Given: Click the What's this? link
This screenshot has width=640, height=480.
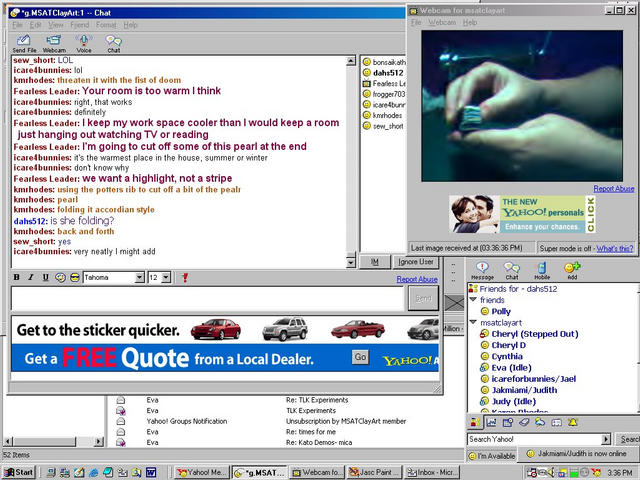Looking at the screenshot, I should pyautogui.click(x=615, y=248).
